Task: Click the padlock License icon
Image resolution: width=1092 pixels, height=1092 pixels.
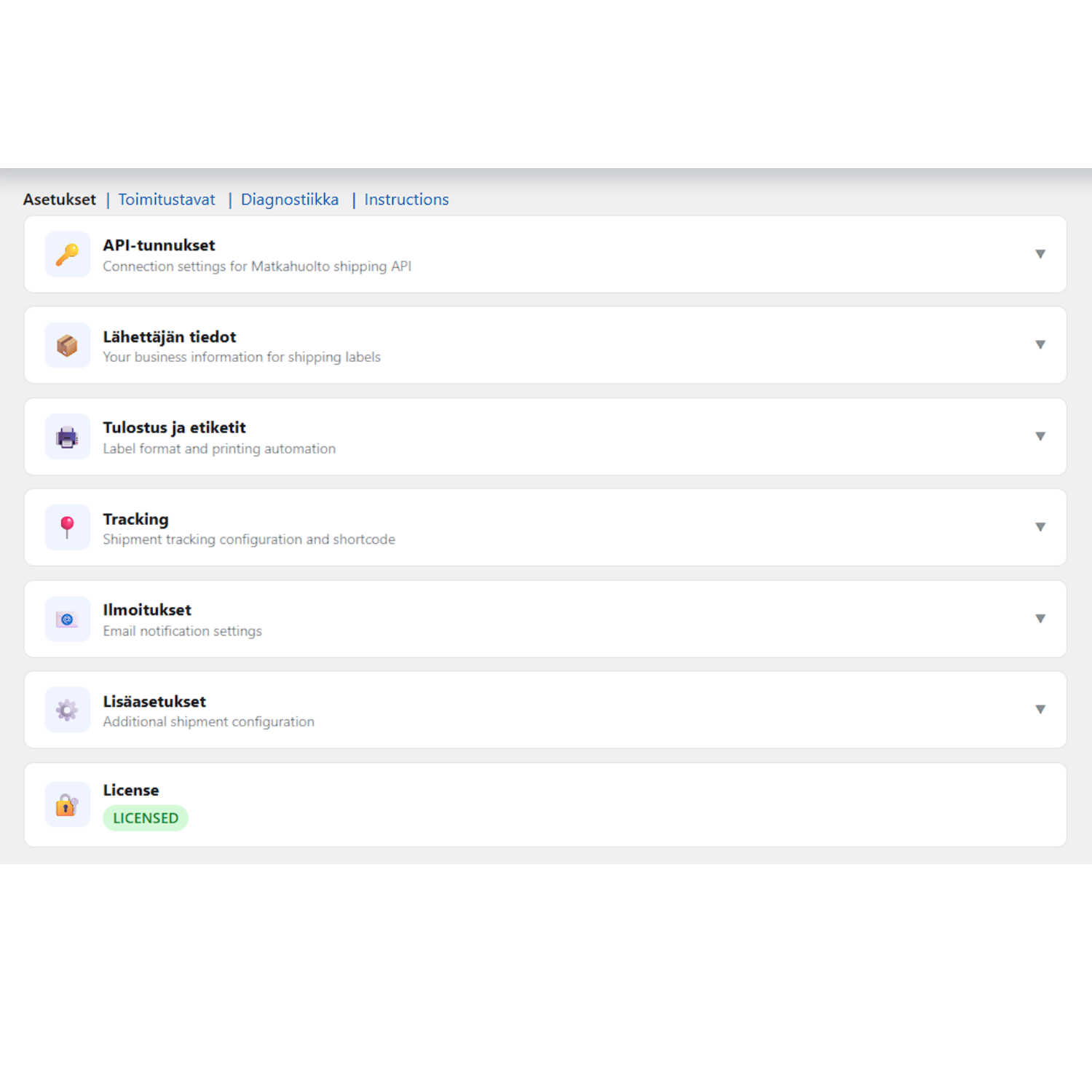Action: point(68,804)
